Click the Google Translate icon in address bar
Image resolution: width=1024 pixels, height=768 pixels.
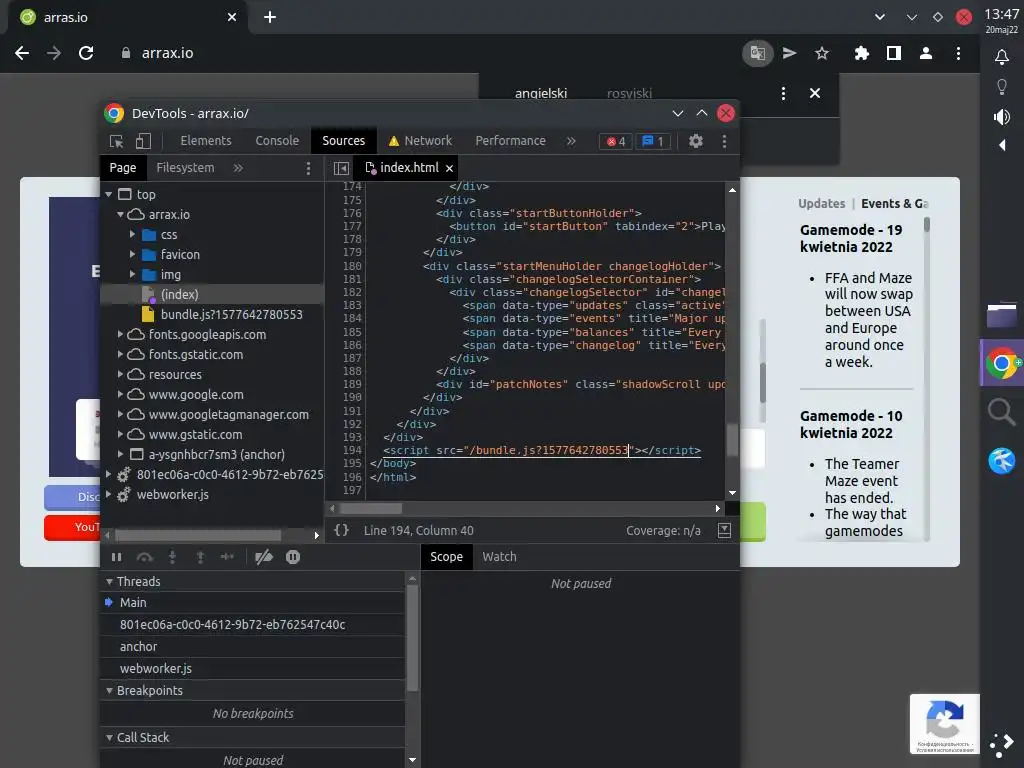(758, 53)
